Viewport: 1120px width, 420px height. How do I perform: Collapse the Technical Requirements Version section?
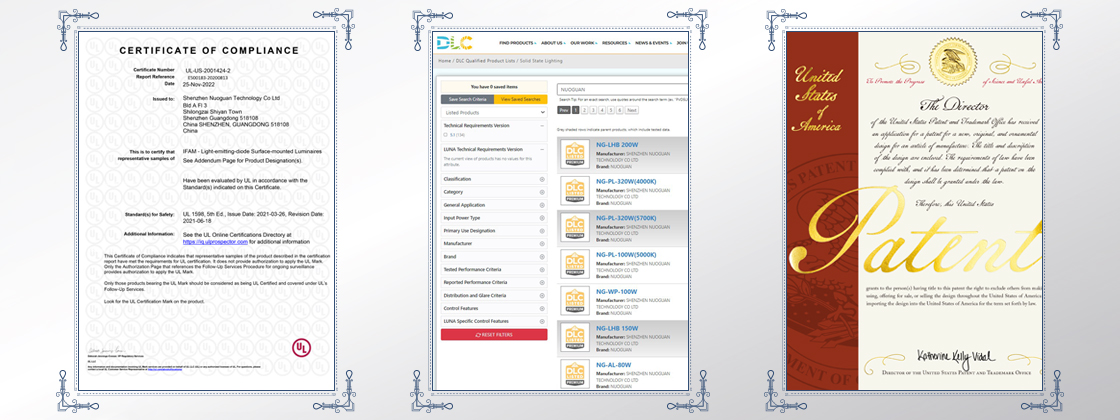tap(542, 125)
